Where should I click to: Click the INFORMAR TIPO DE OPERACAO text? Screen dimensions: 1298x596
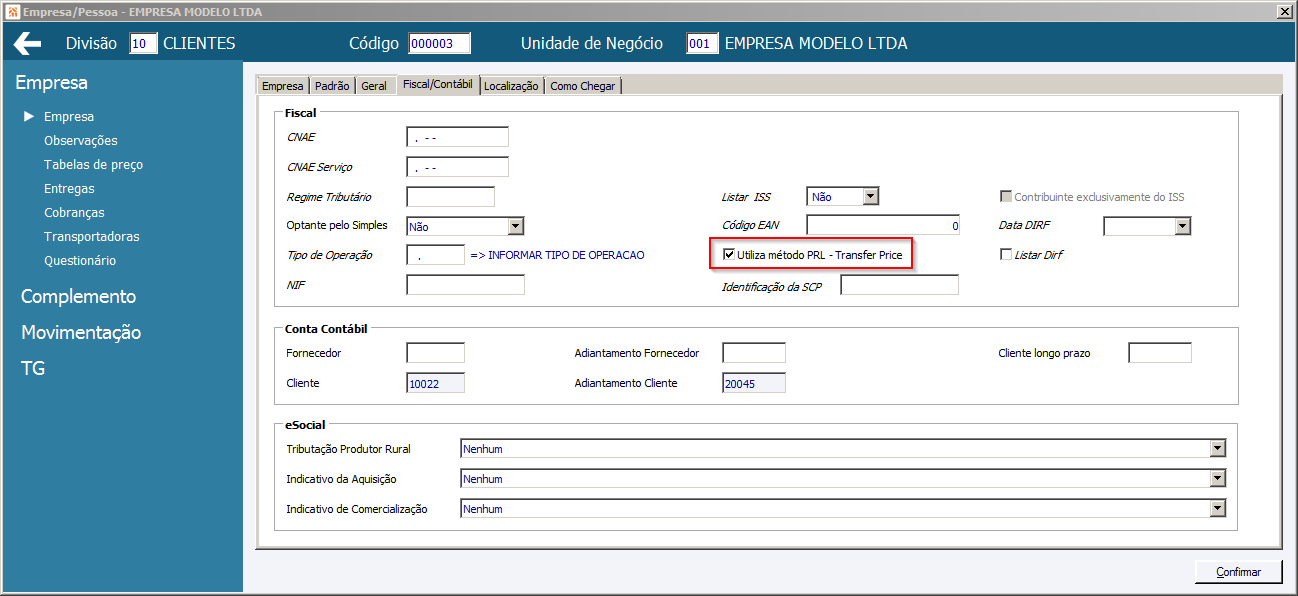(557, 255)
